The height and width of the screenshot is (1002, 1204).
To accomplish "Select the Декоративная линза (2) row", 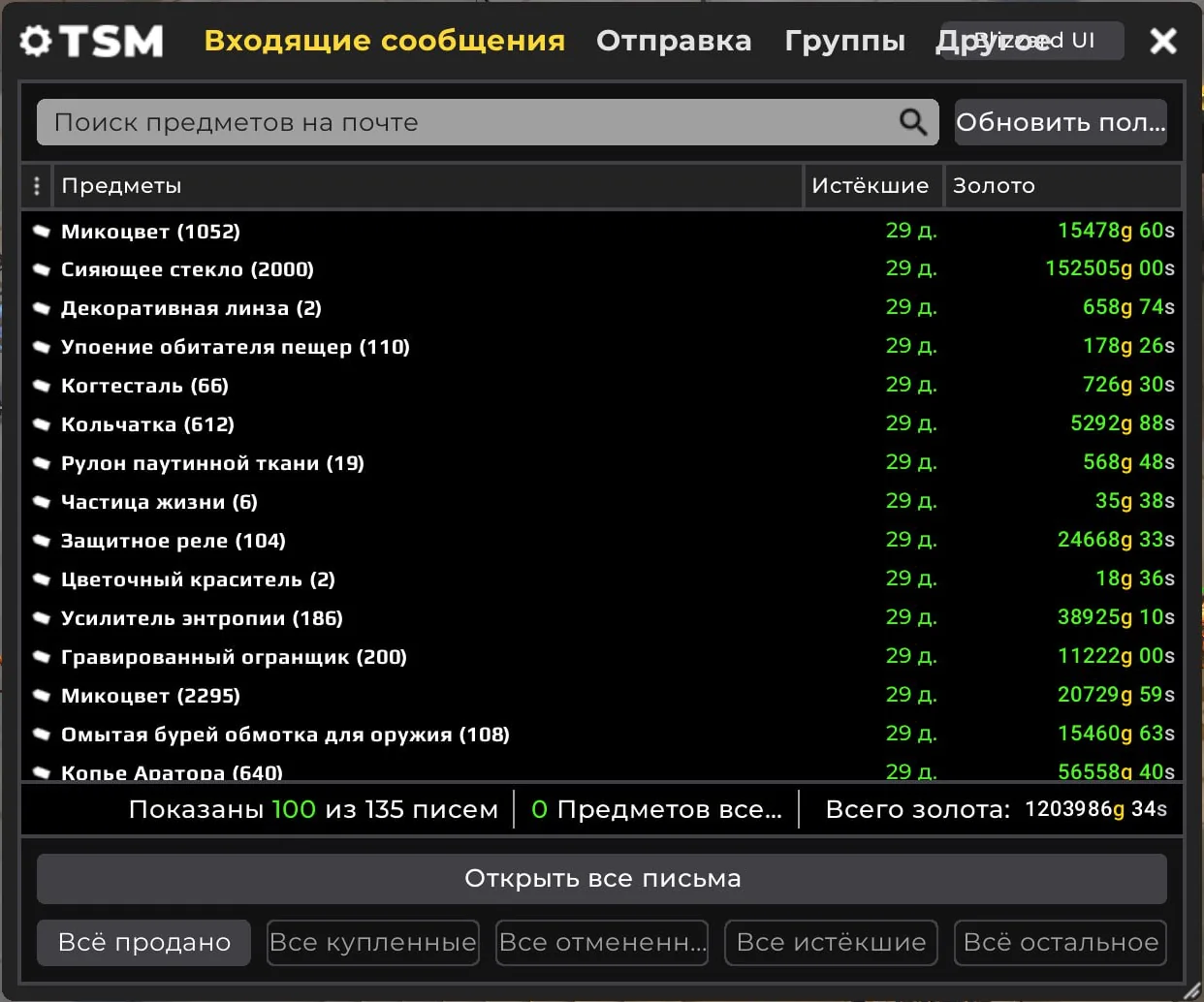I will [602, 308].
